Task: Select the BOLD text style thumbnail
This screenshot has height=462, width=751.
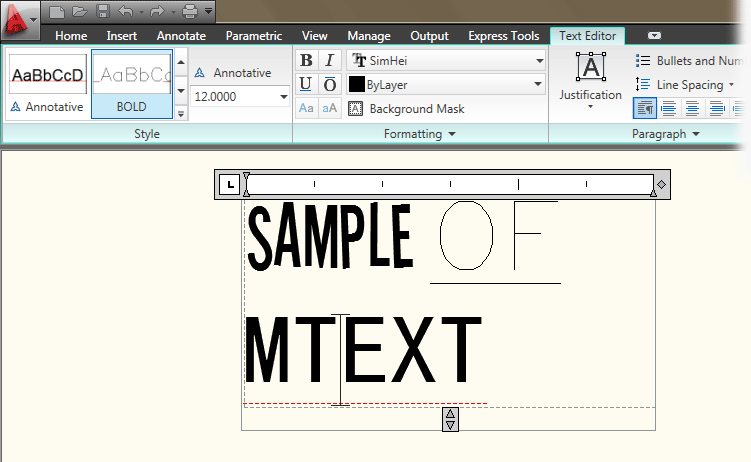Action: point(132,84)
